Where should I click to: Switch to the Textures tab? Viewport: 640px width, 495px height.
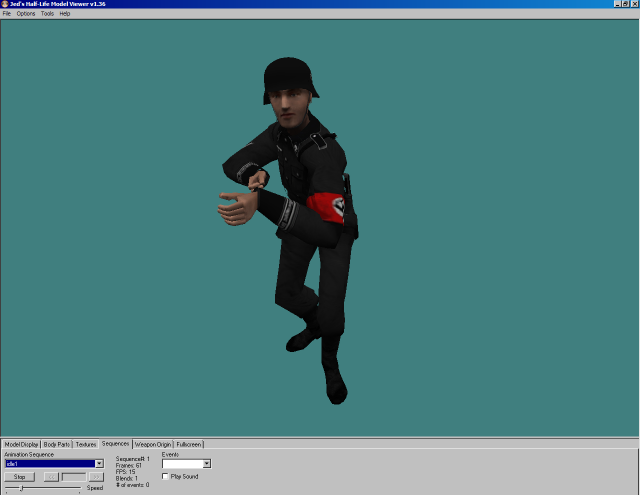pyautogui.click(x=86, y=444)
